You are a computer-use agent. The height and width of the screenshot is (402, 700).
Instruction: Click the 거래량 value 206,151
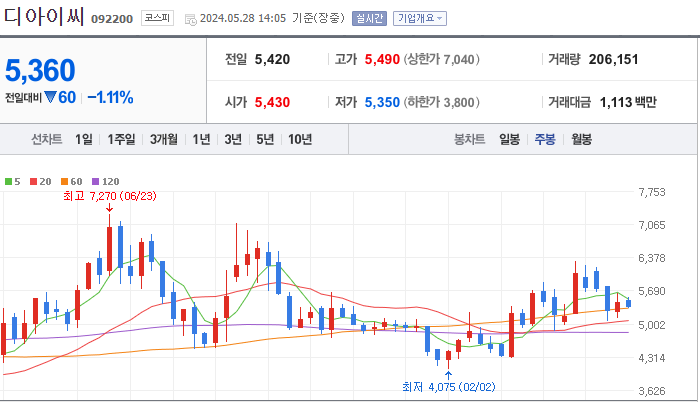click(613, 59)
